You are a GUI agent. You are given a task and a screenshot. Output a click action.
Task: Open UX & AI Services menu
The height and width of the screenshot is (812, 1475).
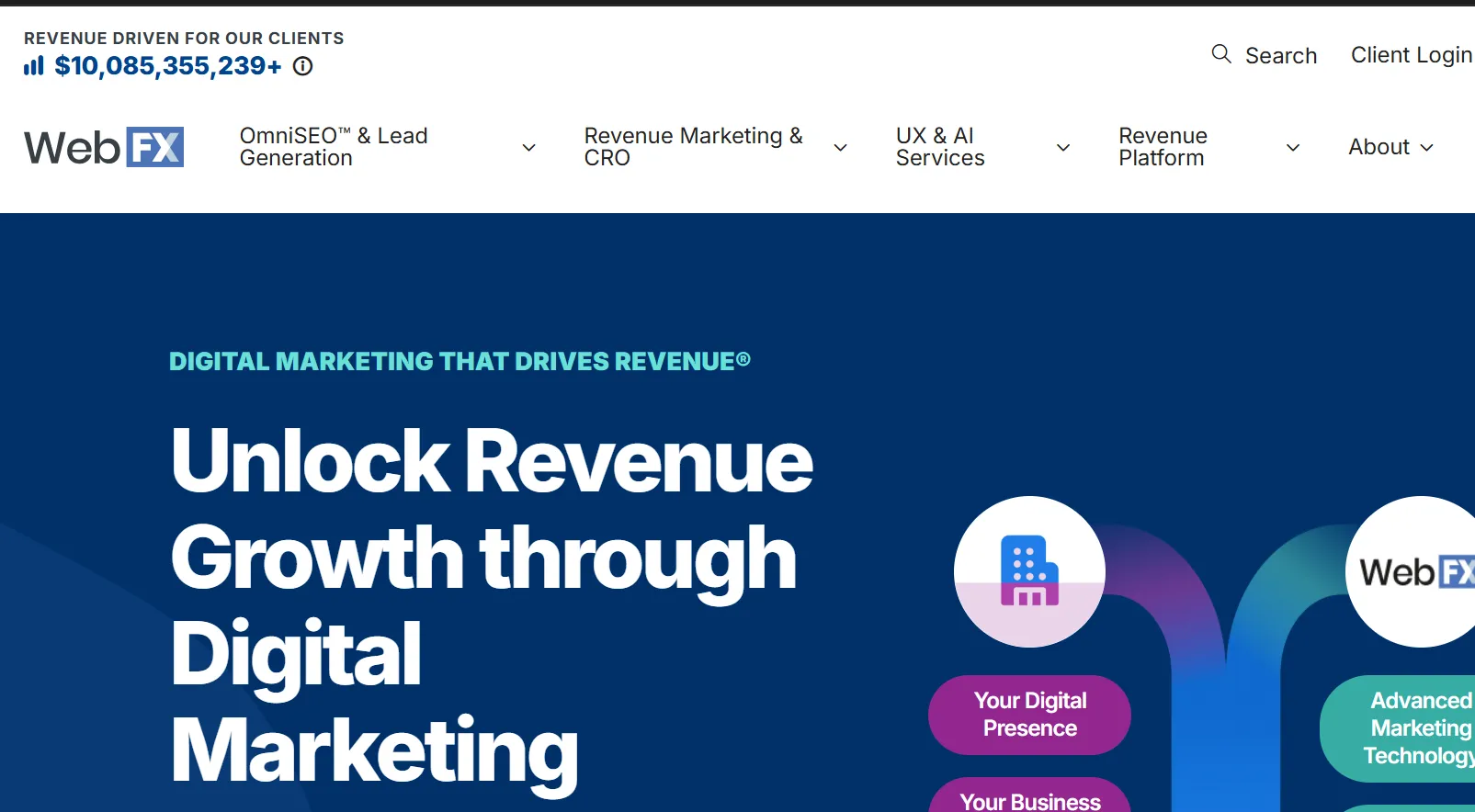[x=940, y=147]
